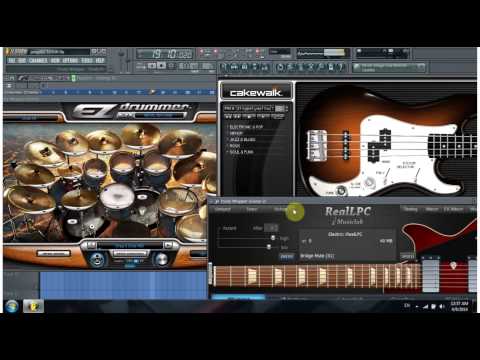Click the blue pattern clip in the playlist
Viewport: 480px width, 360px height.
point(123,285)
